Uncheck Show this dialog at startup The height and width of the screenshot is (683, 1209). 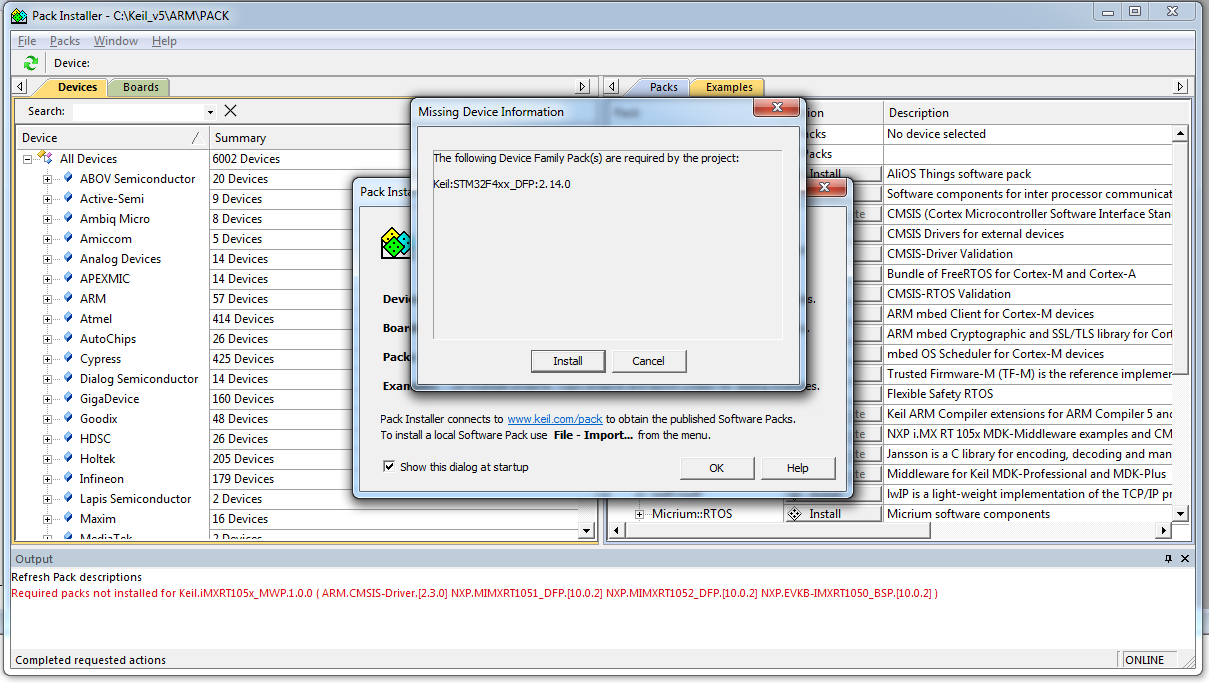pyautogui.click(x=390, y=467)
